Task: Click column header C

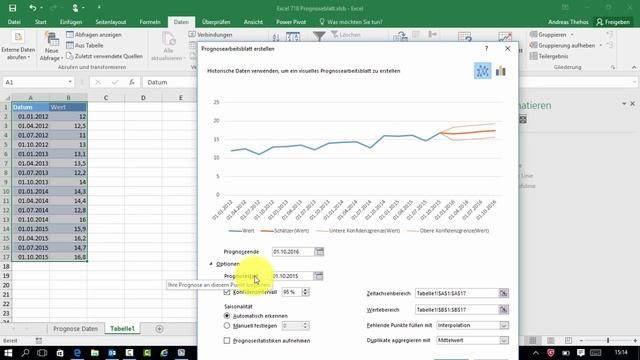Action: (x=106, y=98)
